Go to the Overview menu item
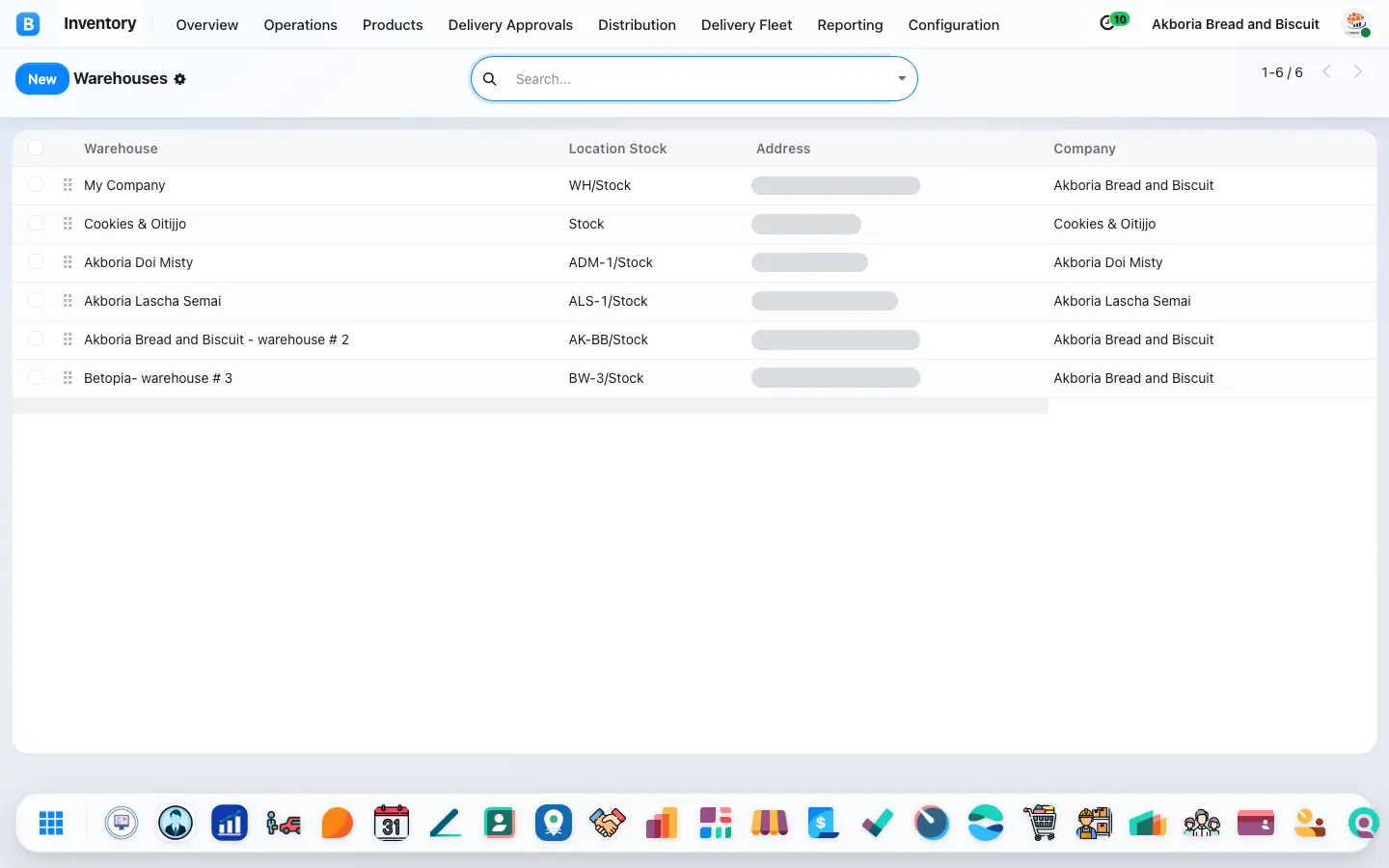 pos(206,25)
